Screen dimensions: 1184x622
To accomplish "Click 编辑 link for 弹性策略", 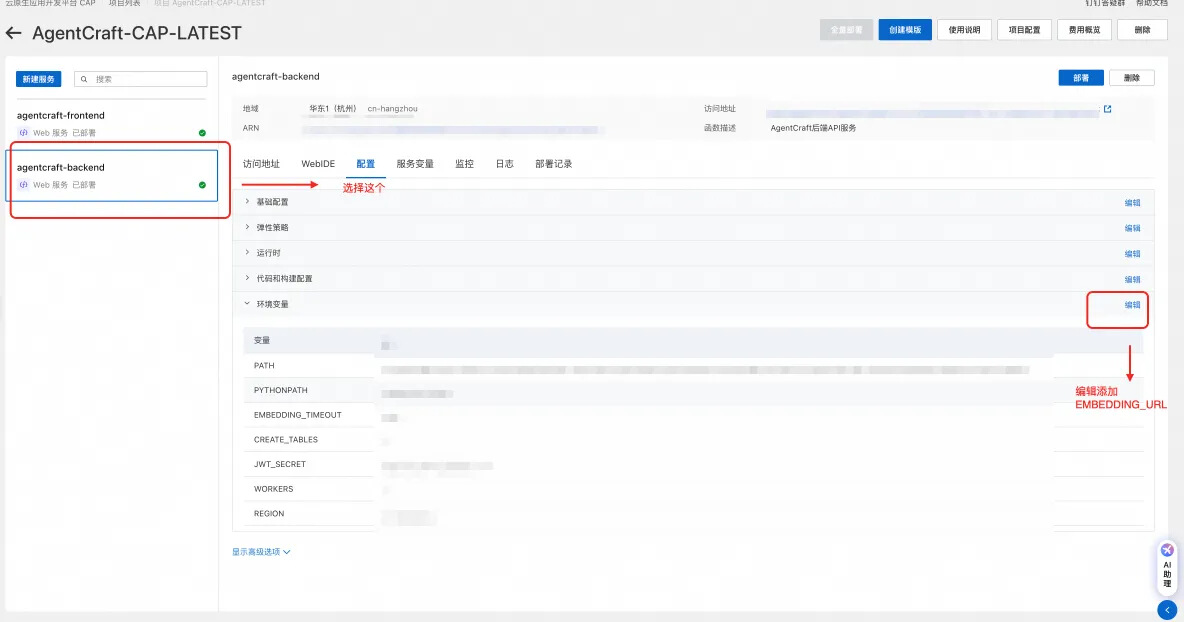I will coord(1133,228).
